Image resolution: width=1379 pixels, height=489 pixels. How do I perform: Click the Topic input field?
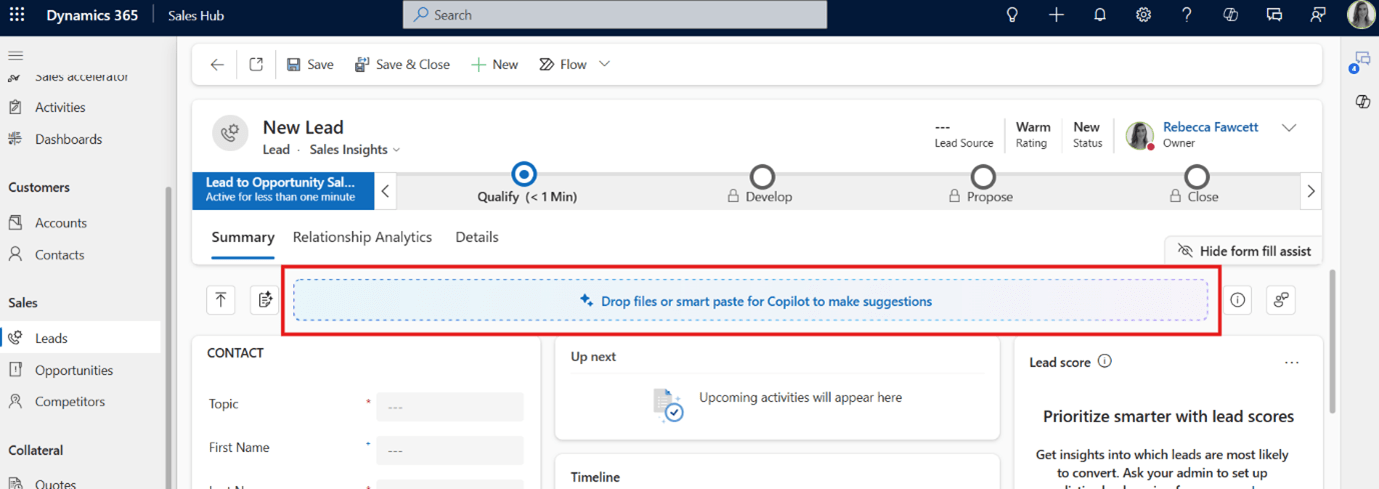click(450, 407)
